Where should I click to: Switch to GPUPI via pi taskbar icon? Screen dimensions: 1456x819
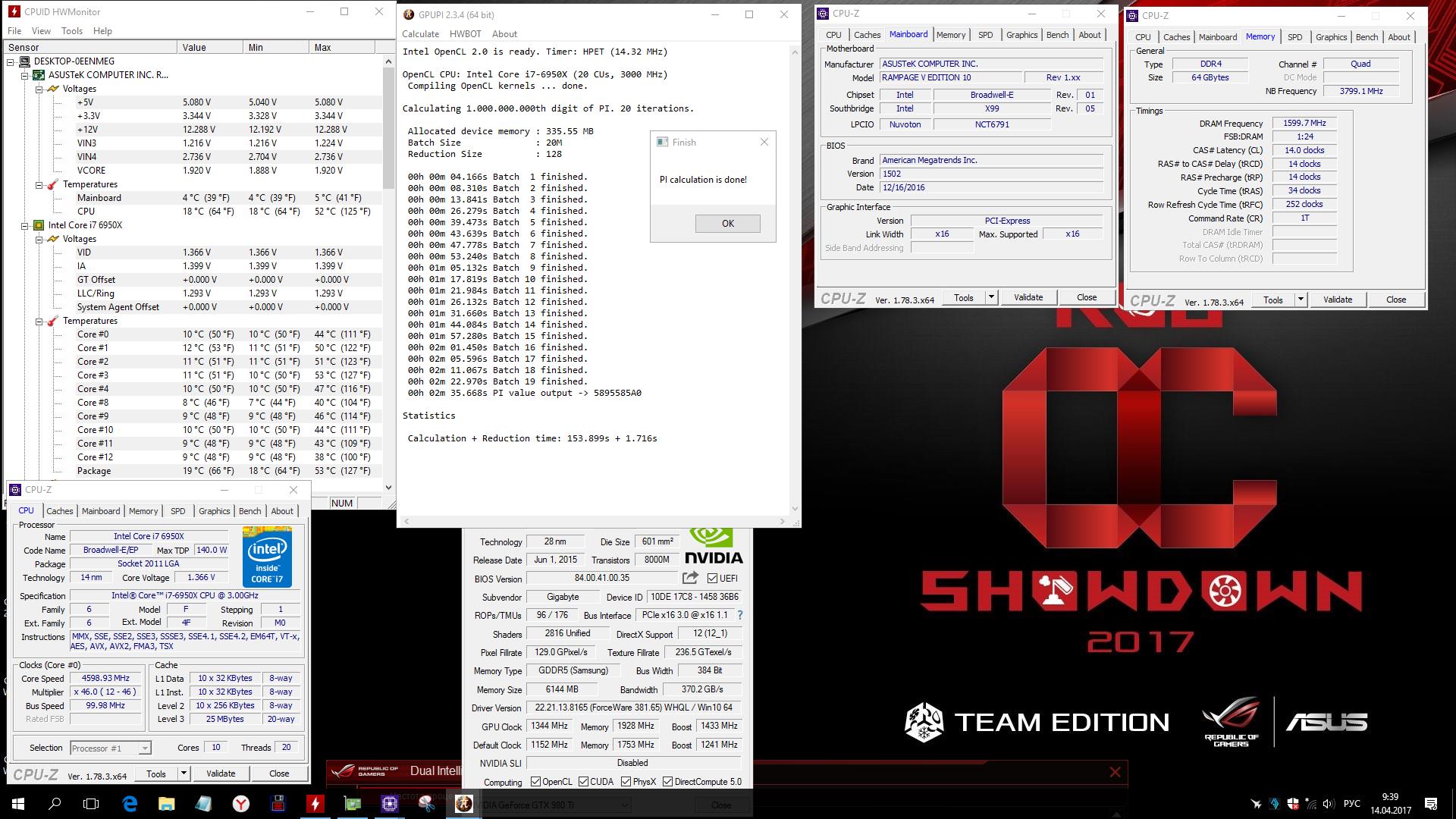pos(463,804)
